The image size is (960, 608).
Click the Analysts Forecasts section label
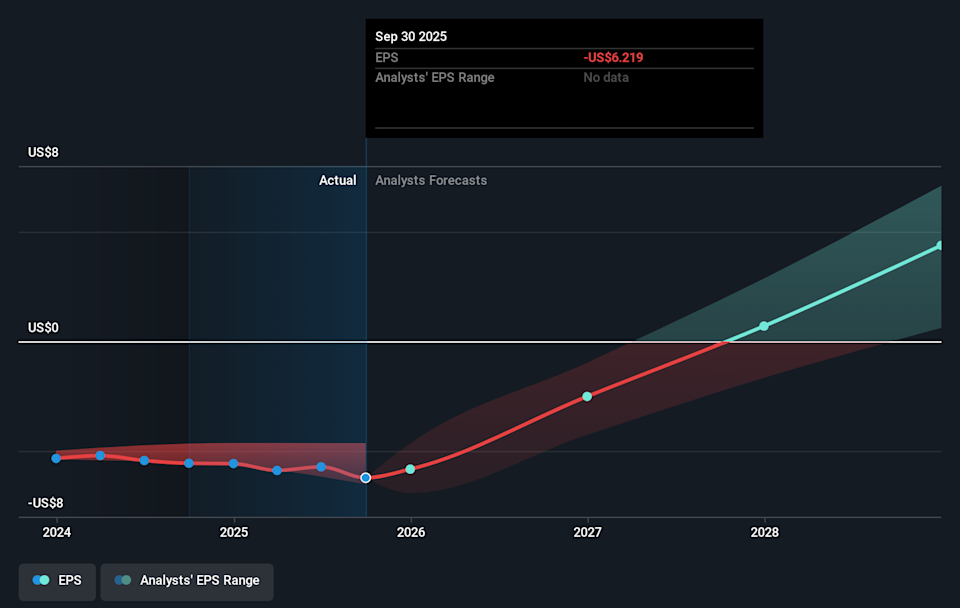tap(431, 181)
